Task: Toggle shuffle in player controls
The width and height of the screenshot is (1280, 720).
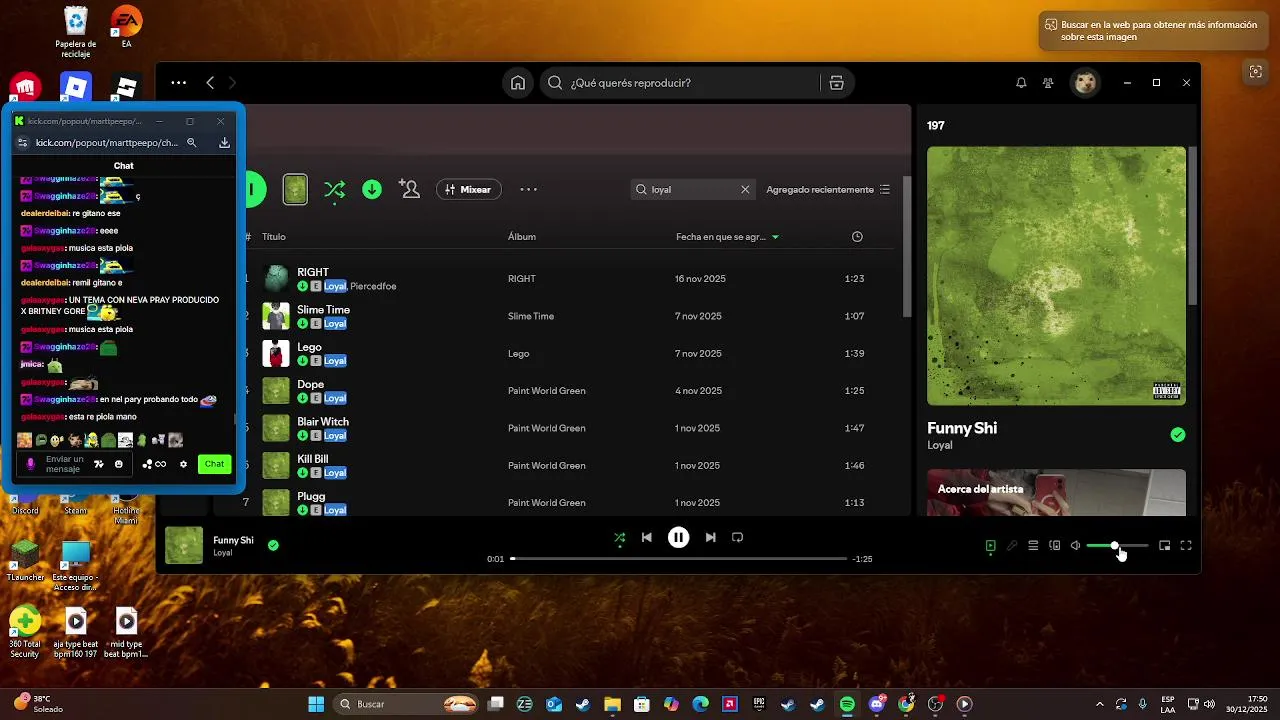Action: (x=620, y=537)
